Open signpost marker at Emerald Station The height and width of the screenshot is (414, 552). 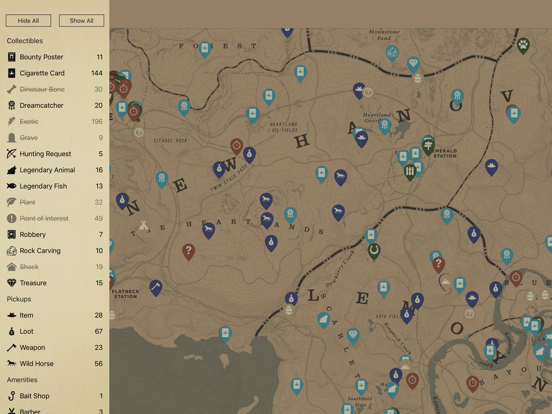pos(428,146)
